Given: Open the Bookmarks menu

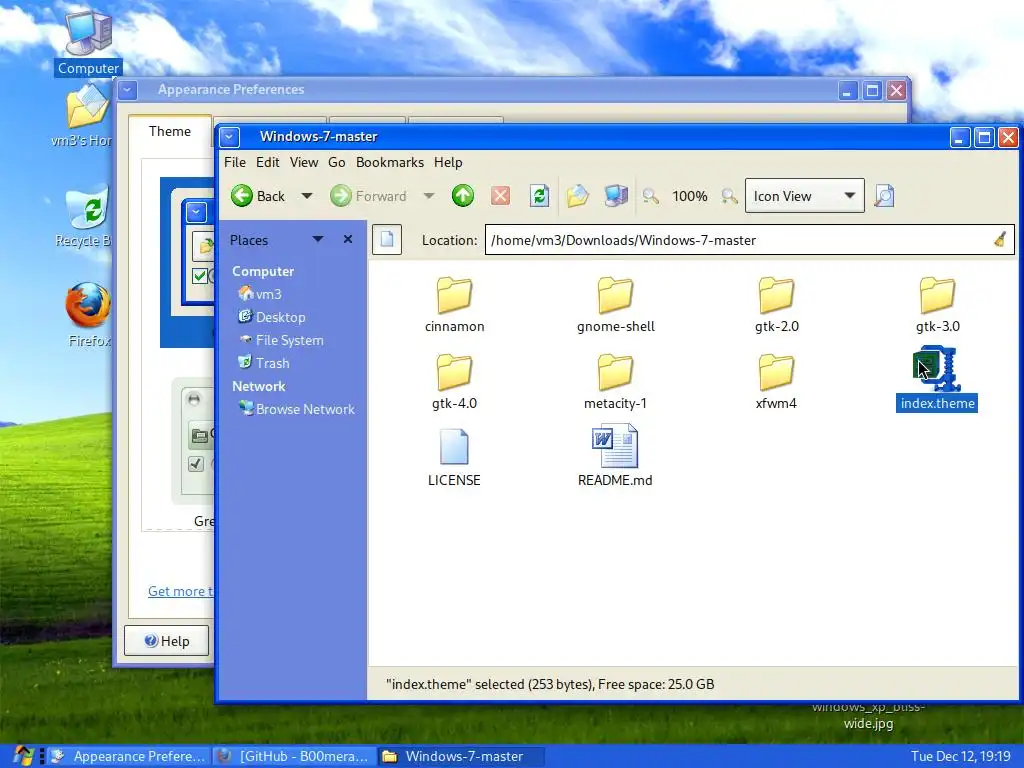Looking at the screenshot, I should point(390,162).
